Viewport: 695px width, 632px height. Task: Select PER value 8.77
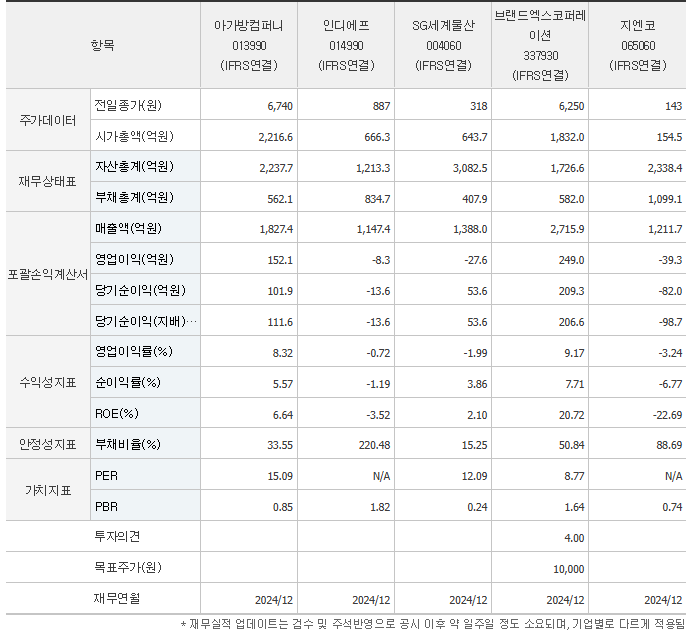point(574,476)
